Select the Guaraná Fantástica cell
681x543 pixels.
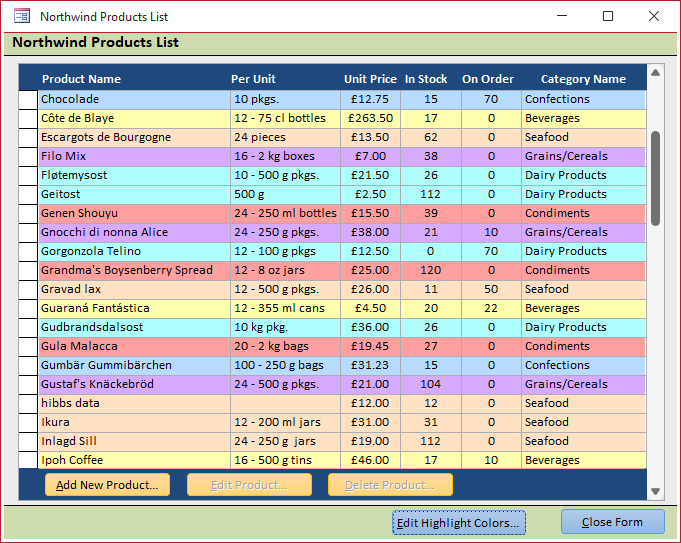pos(134,308)
